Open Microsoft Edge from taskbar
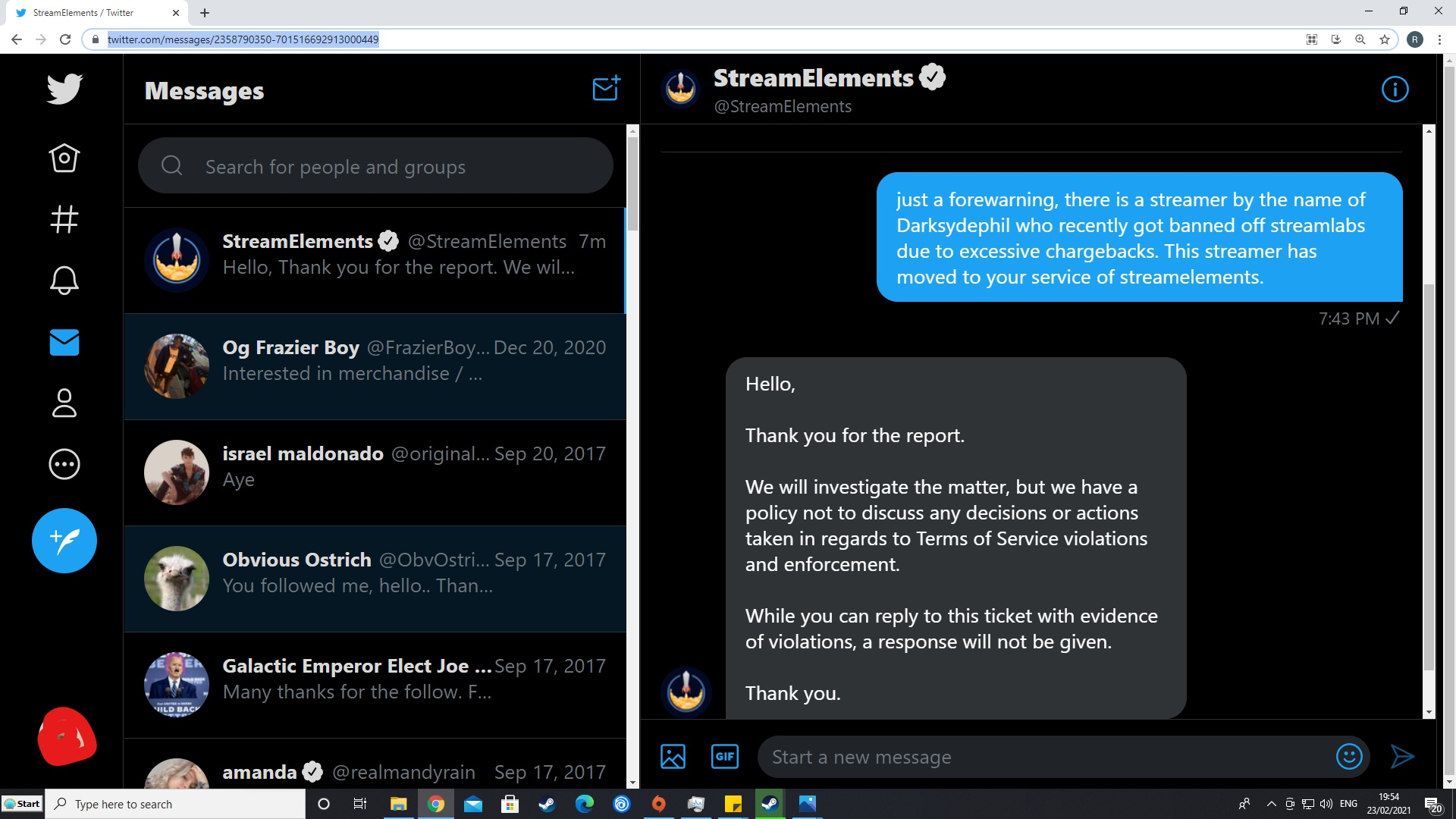 584,804
